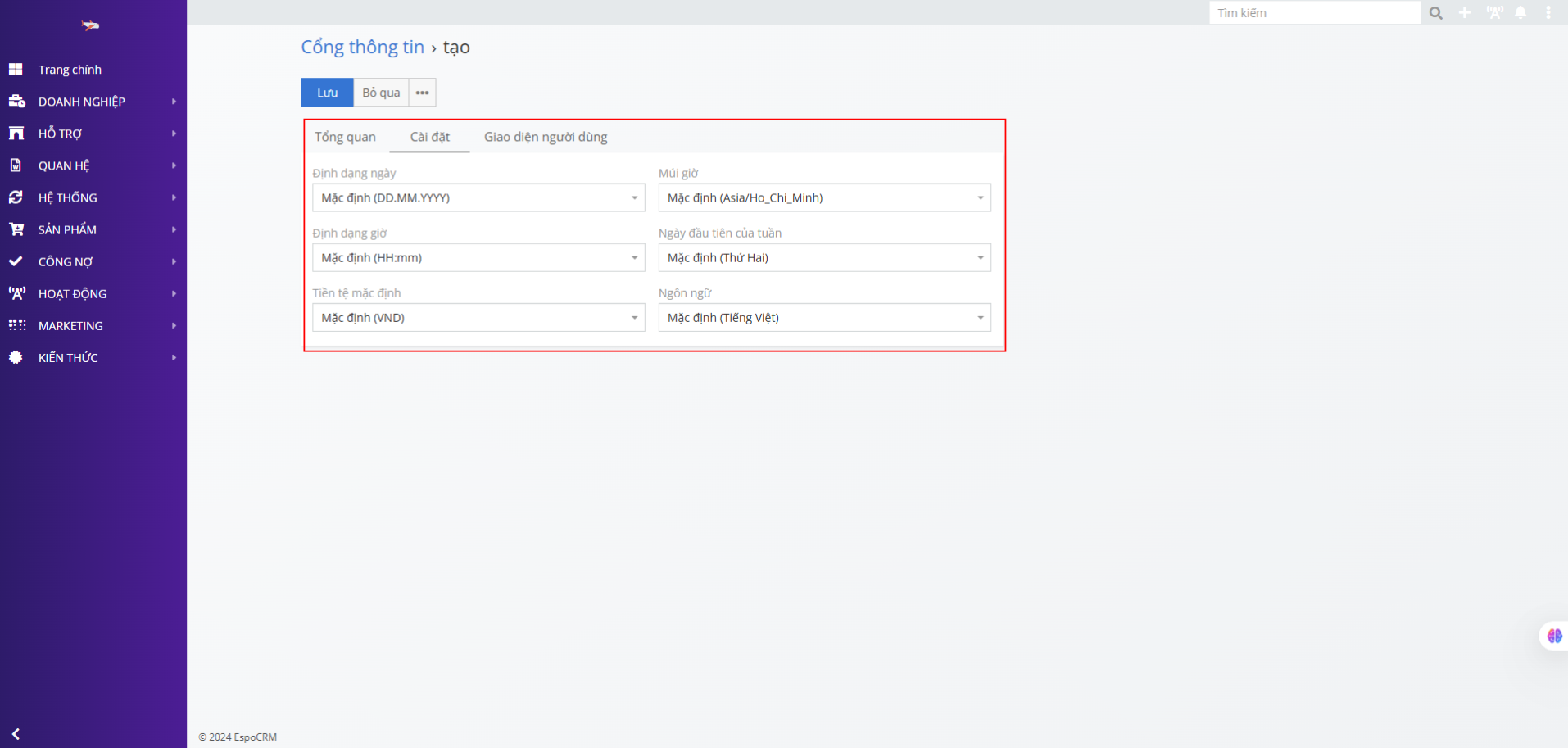
Task: Open the Tiền tệ mặc định dropdown
Action: (x=478, y=318)
